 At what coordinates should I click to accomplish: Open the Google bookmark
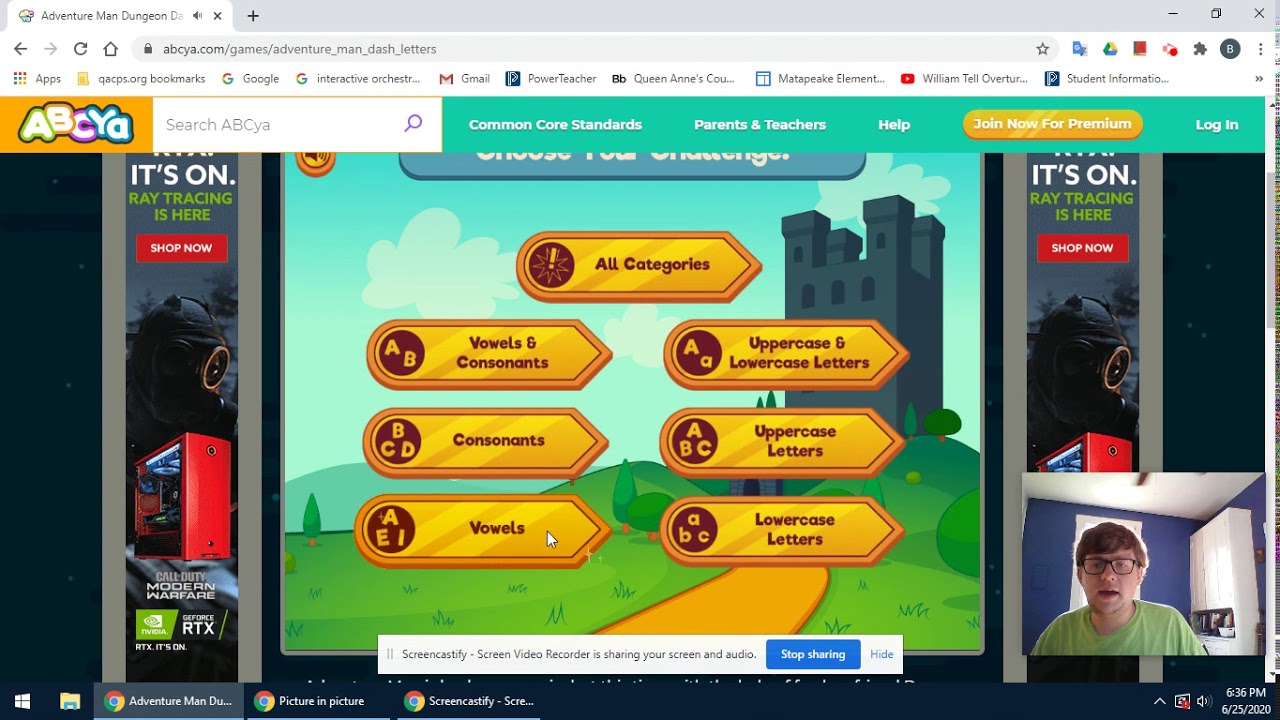[x=250, y=79]
